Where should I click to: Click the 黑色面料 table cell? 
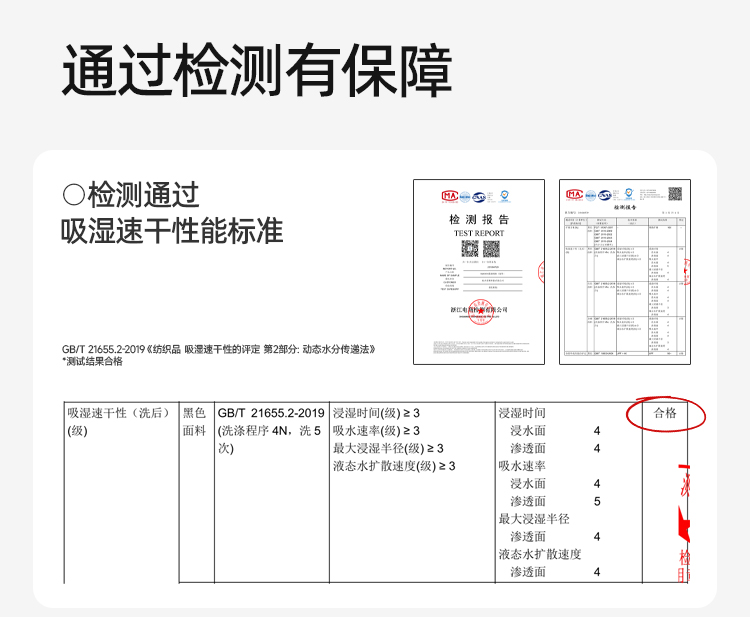pyautogui.click(x=194, y=422)
